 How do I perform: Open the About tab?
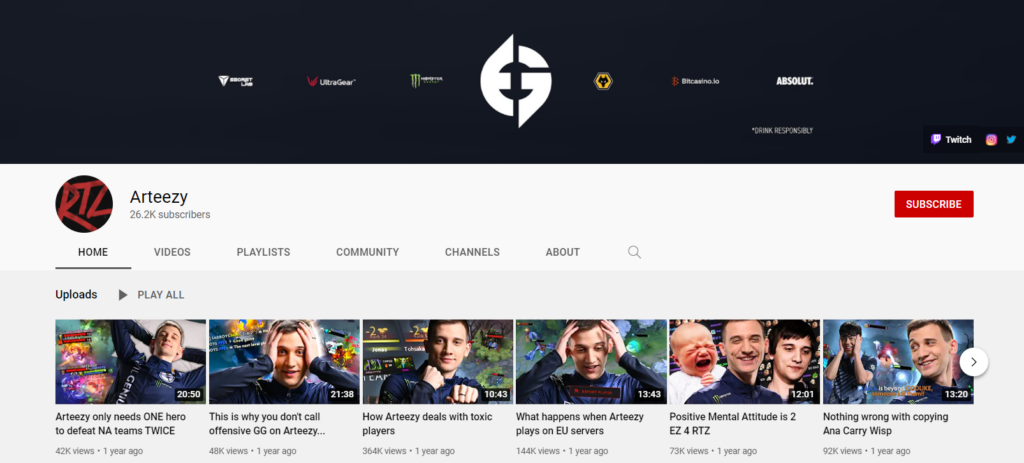tap(562, 252)
